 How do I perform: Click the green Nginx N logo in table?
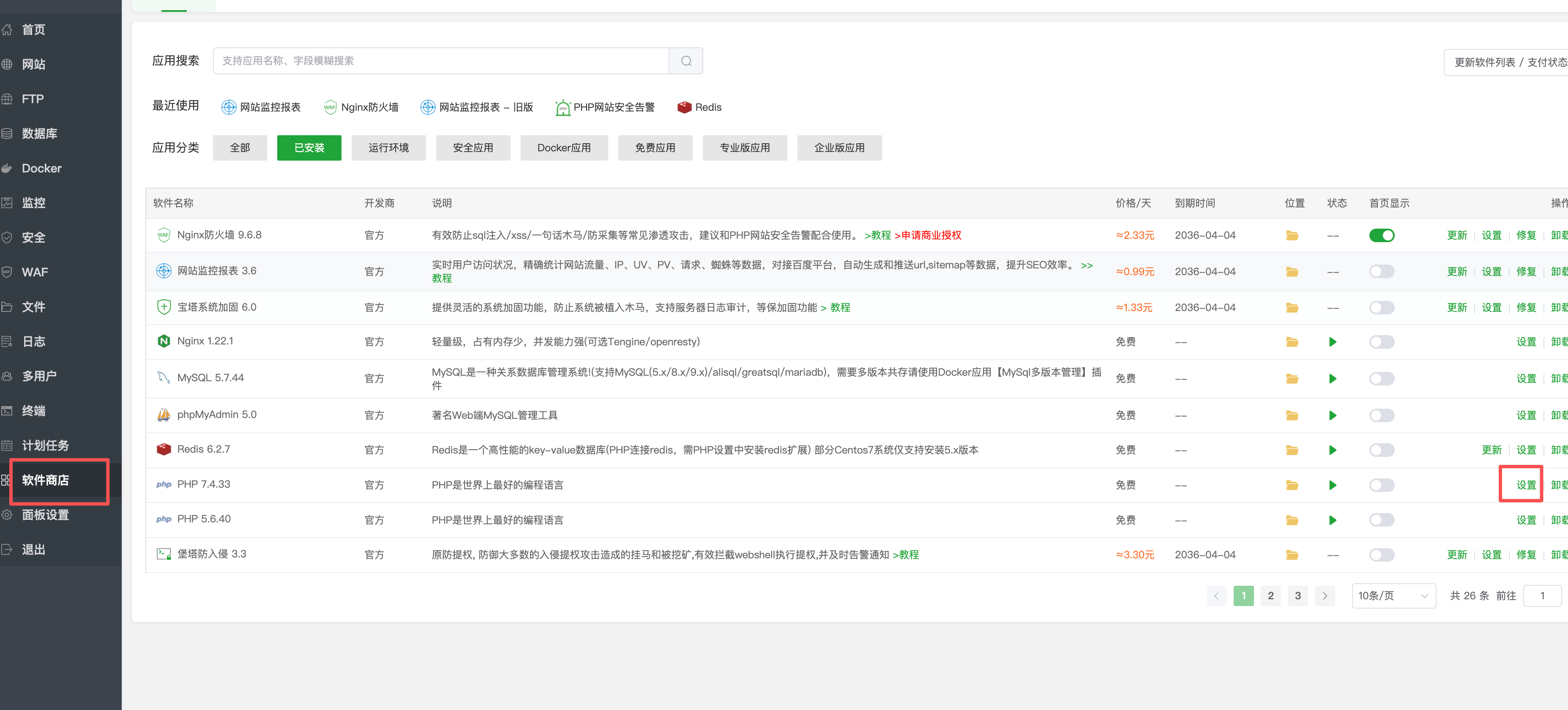point(164,341)
